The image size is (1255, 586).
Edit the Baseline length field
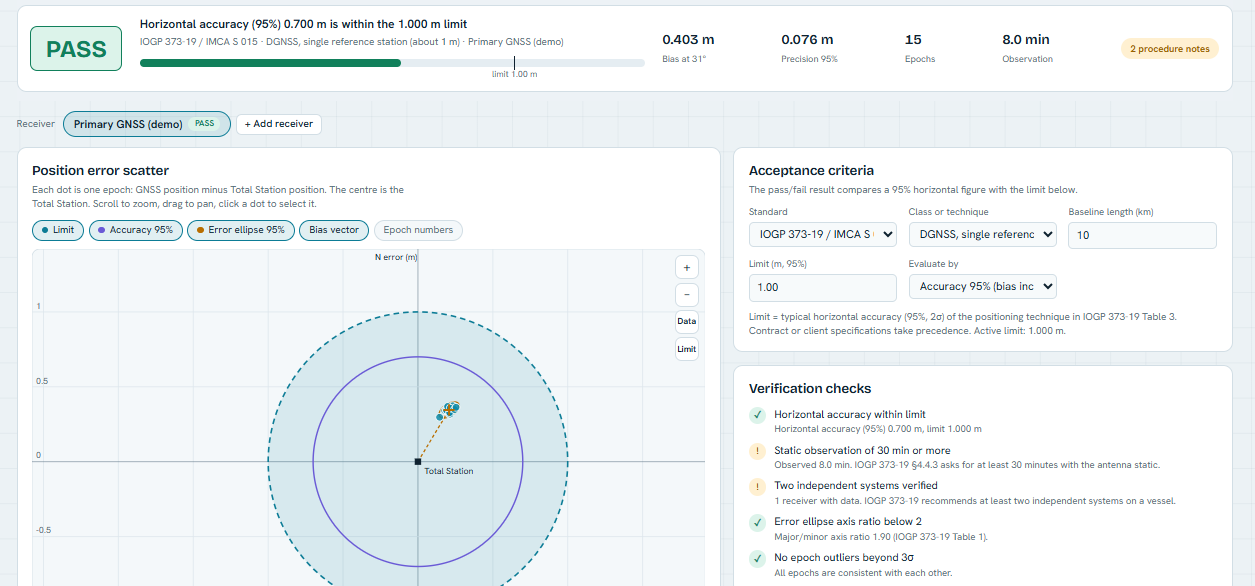tap(1142, 235)
